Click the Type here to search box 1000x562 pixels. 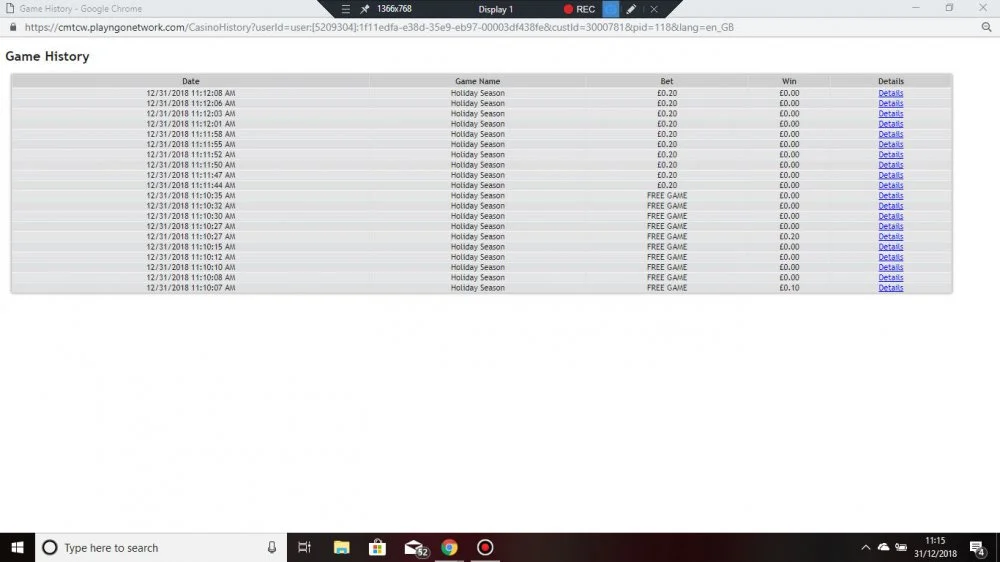(x=161, y=547)
